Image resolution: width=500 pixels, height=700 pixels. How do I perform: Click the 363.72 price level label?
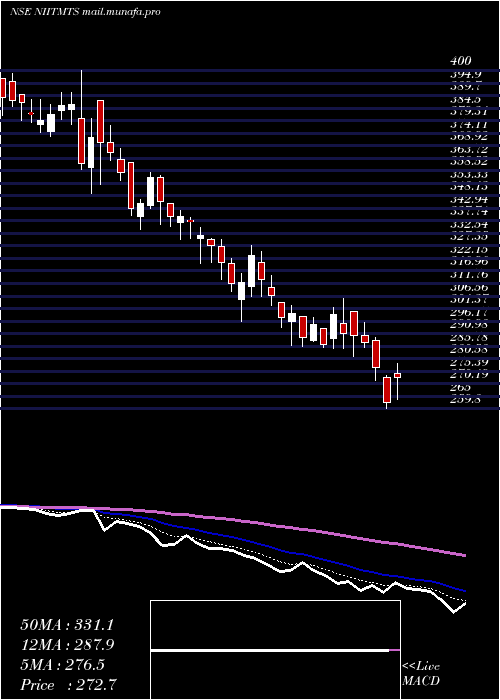(468, 149)
